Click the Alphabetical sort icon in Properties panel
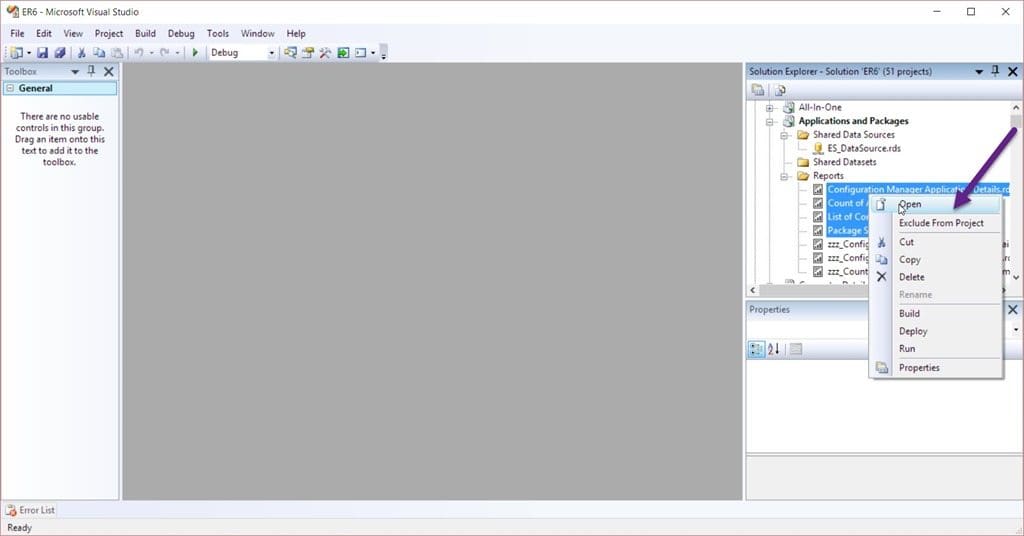The image size is (1024, 536). (x=774, y=349)
